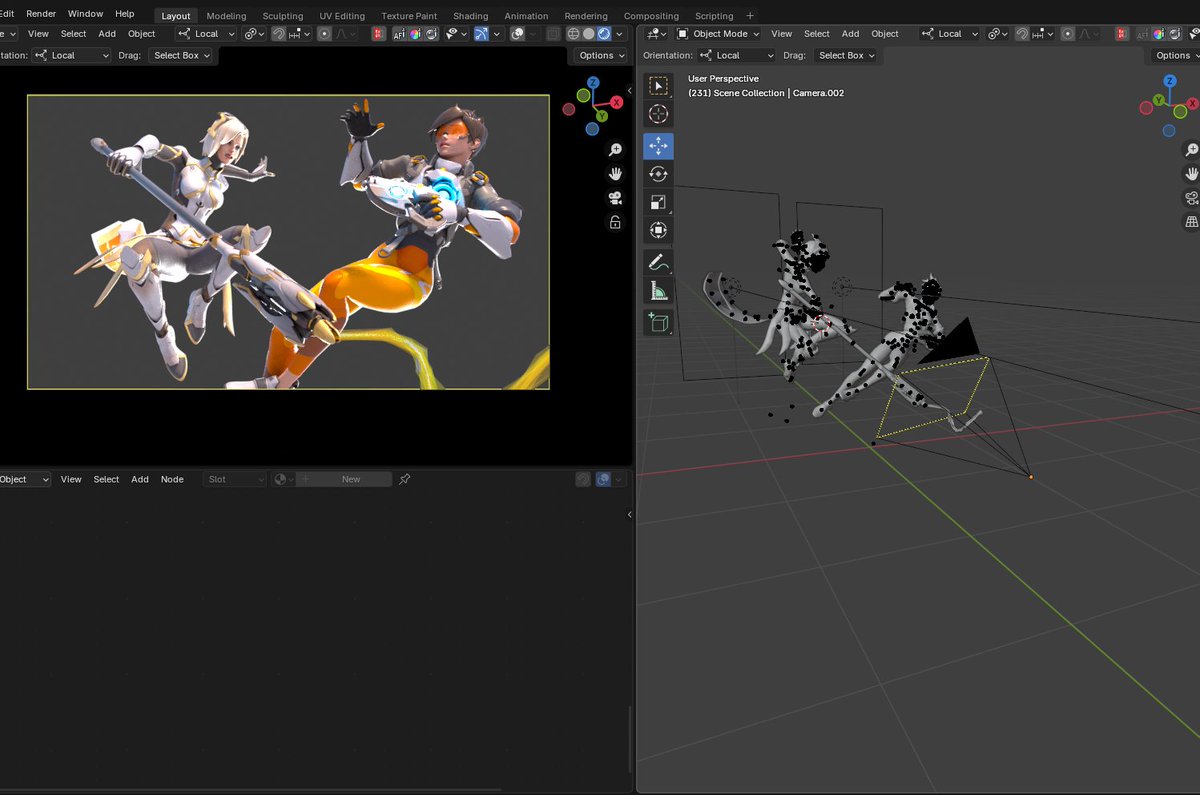Click the blue Z axis on right viewport gizmo

click(1170, 82)
